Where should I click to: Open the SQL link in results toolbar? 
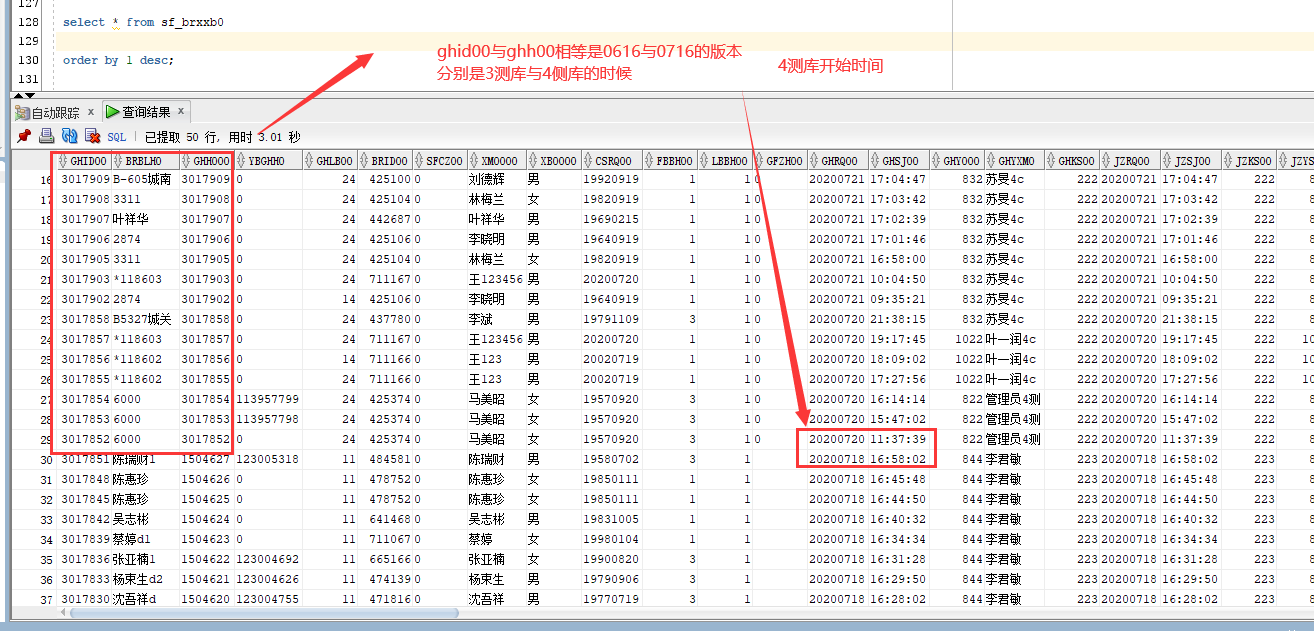click(x=117, y=137)
